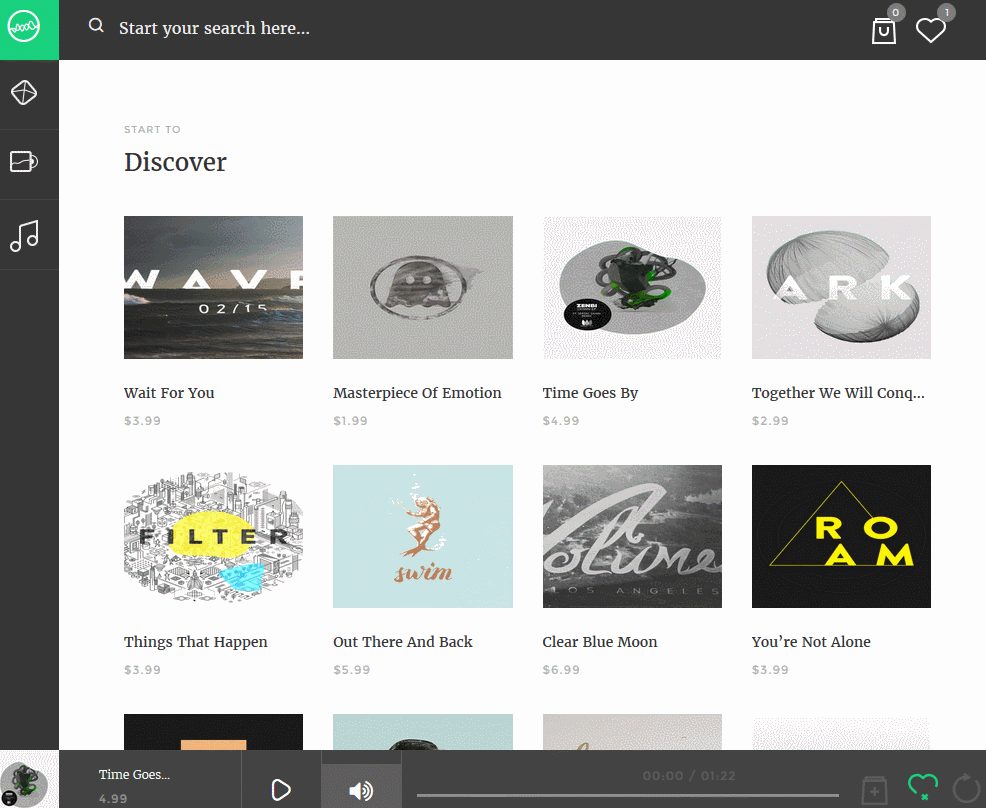Click the Out There And Back title
986x808 pixels.
(403, 642)
